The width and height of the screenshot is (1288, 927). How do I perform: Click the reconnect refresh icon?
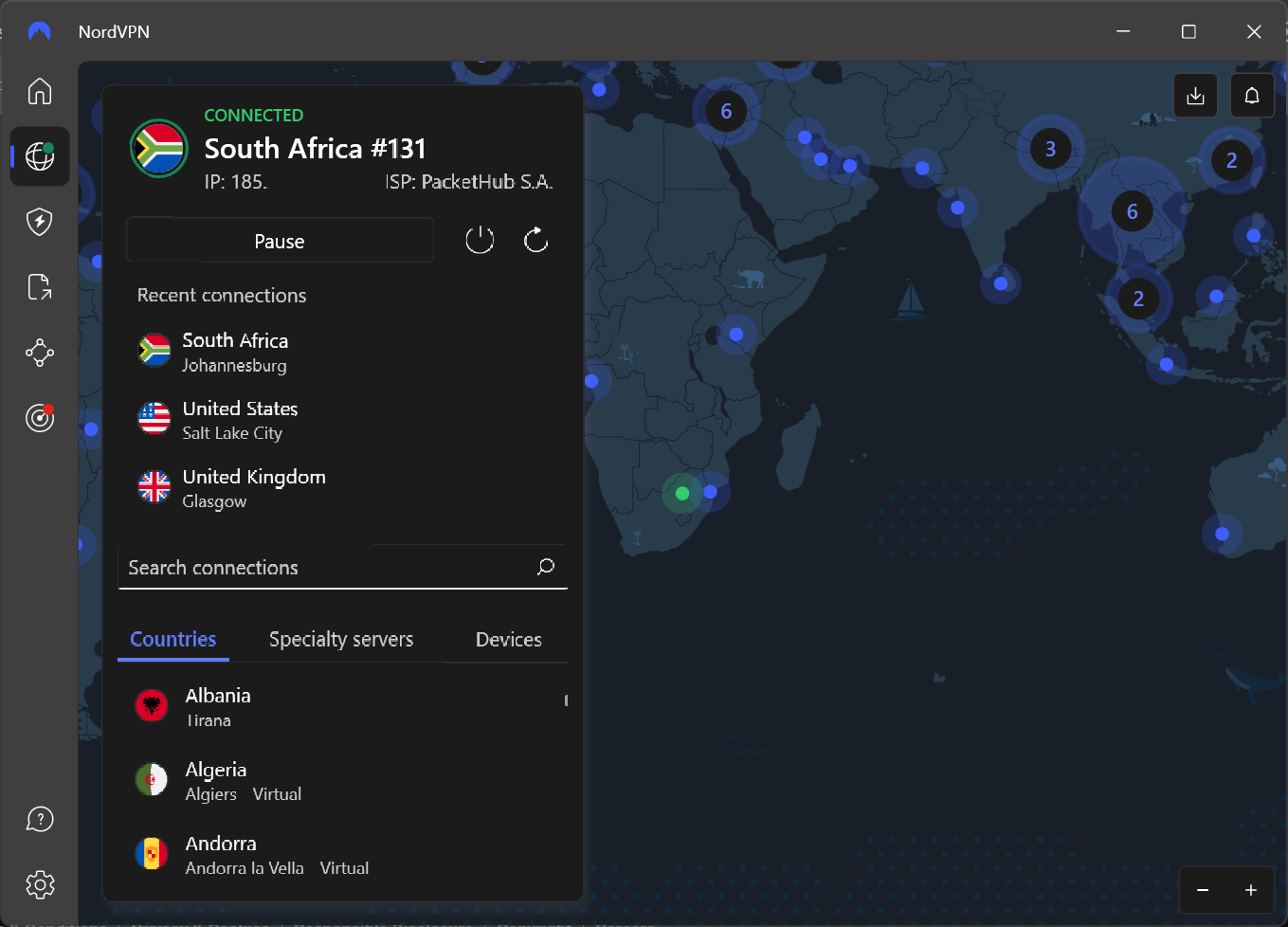click(x=536, y=240)
